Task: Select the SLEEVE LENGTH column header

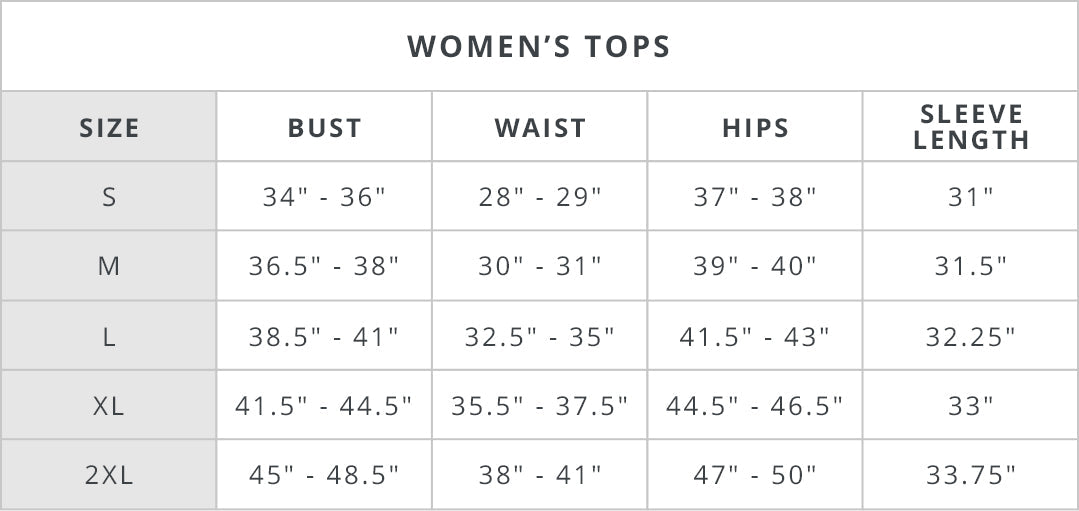Action: coord(971,127)
